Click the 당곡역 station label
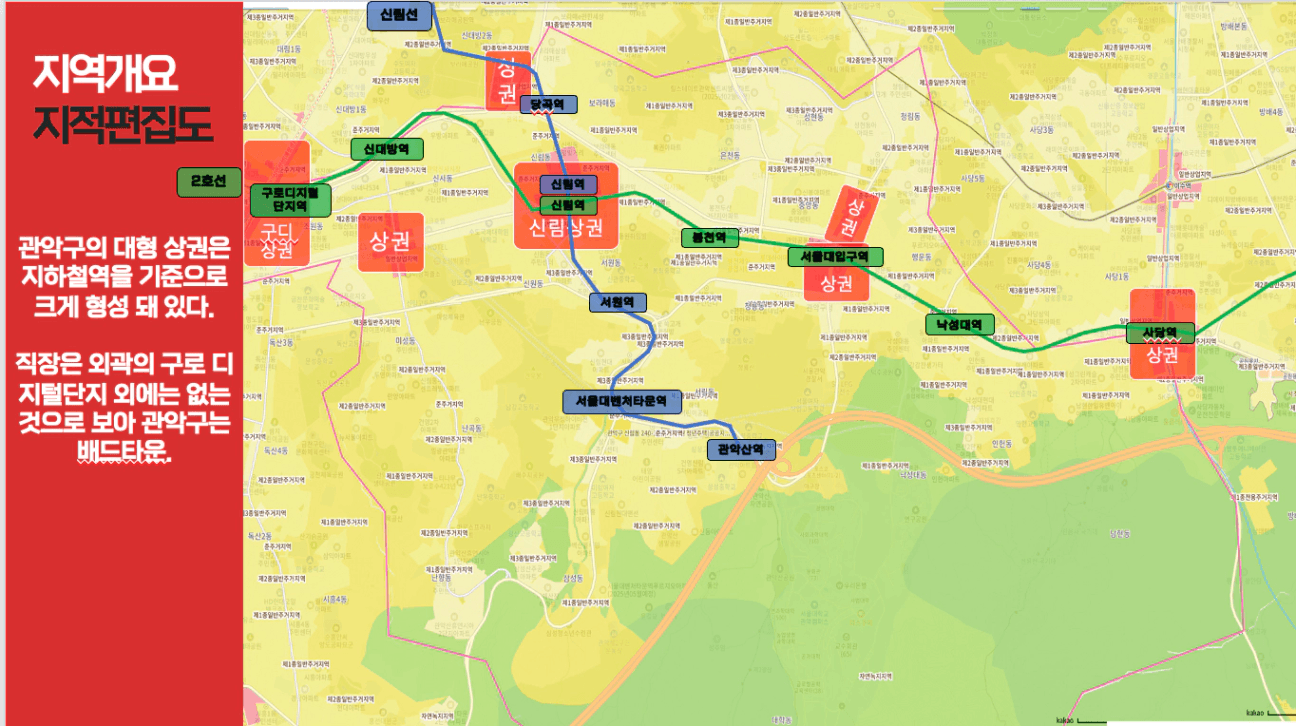 coord(549,104)
